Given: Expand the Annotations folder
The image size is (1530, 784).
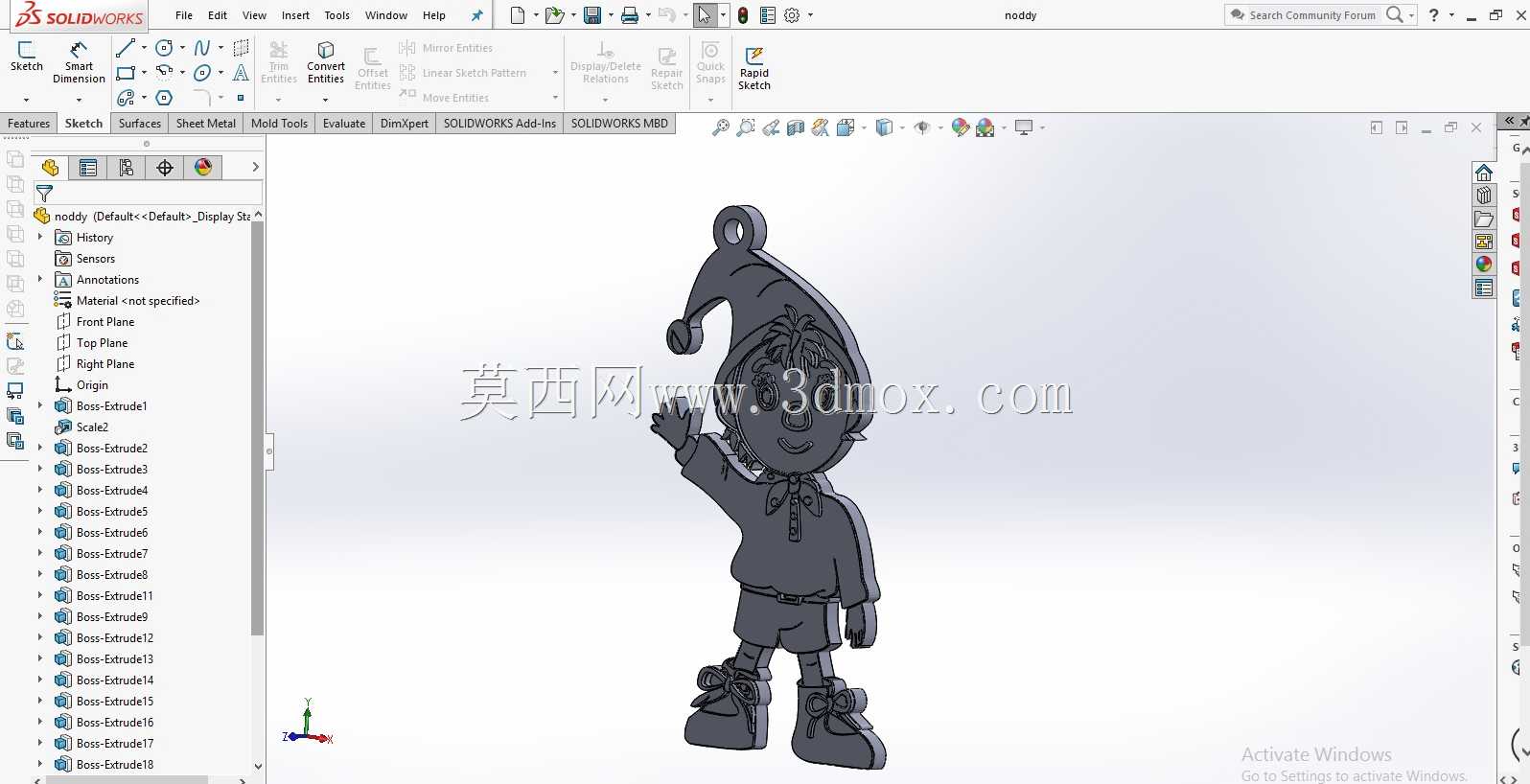Looking at the screenshot, I should (39, 280).
